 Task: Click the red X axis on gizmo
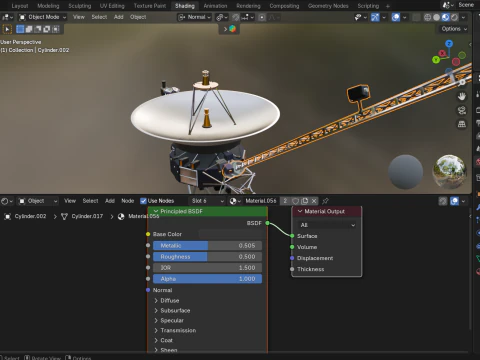point(442,53)
